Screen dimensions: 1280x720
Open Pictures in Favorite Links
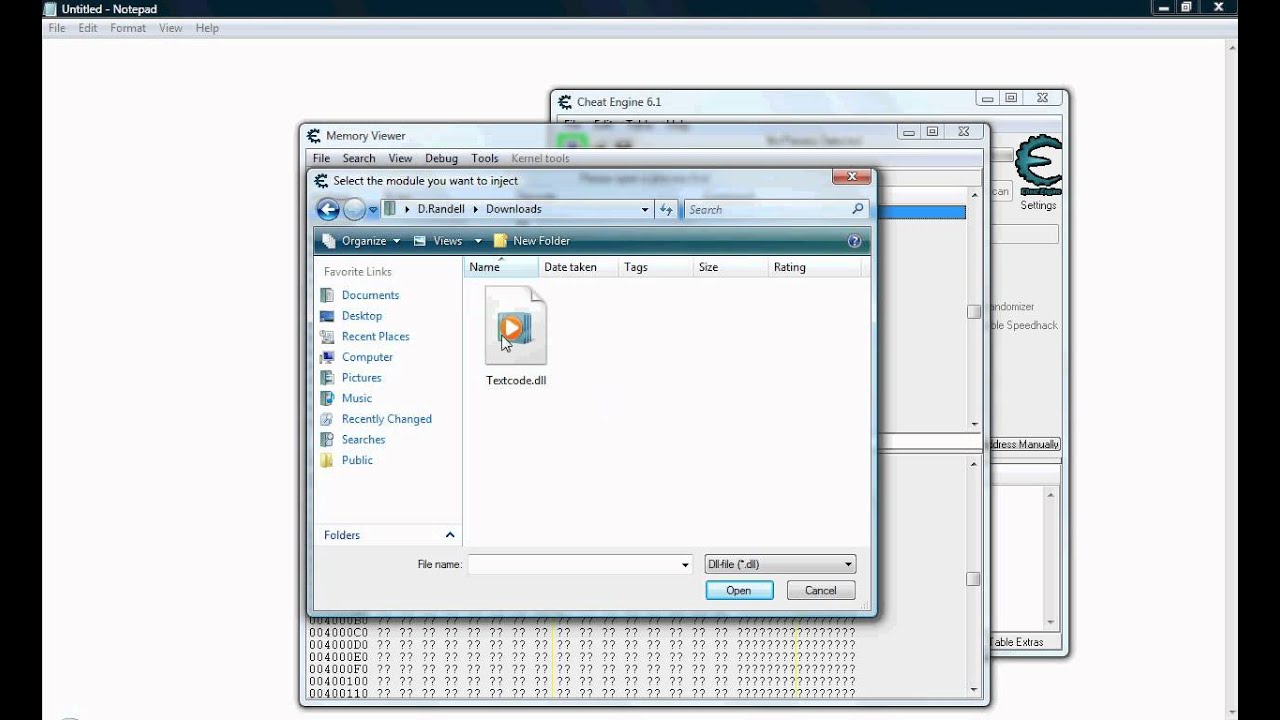pyautogui.click(x=361, y=378)
